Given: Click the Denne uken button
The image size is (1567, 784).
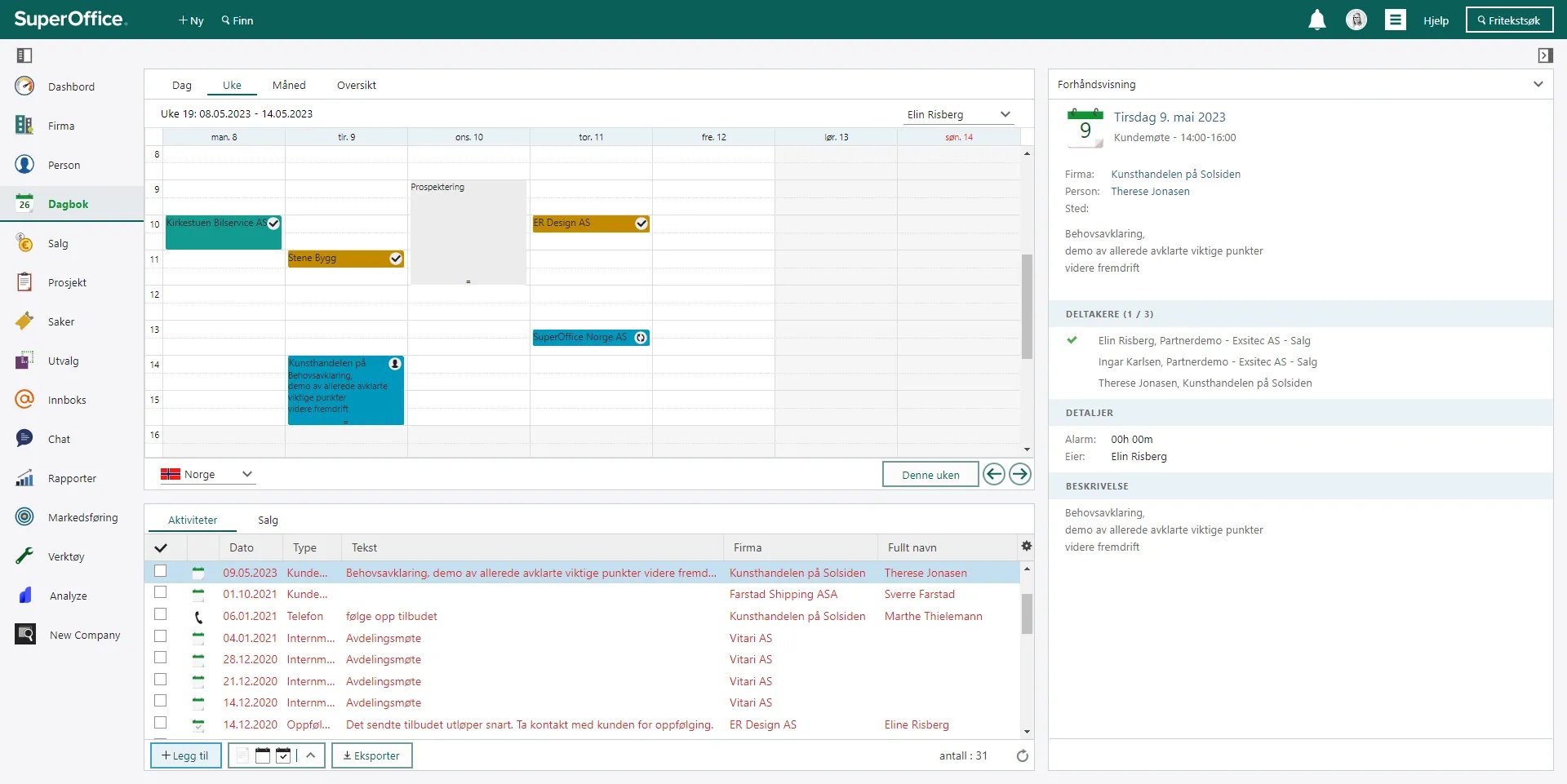Looking at the screenshot, I should click(x=930, y=475).
